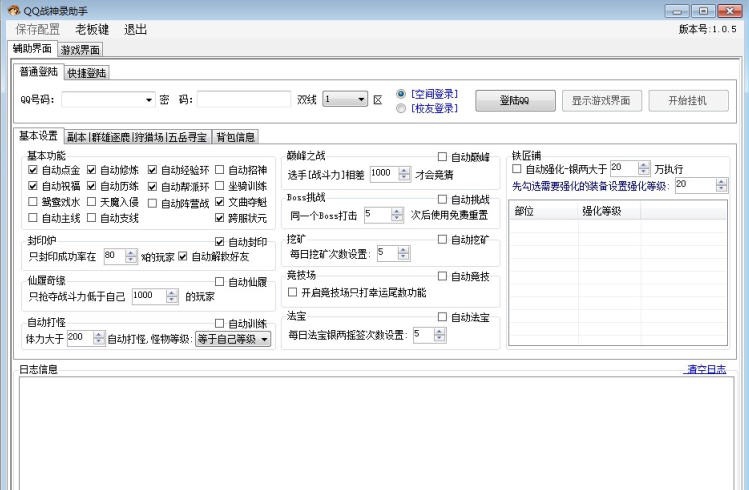Click inside the 日志信息 log text area
Viewport: 749px width, 490px height.
pyautogui.click(x=376, y=433)
